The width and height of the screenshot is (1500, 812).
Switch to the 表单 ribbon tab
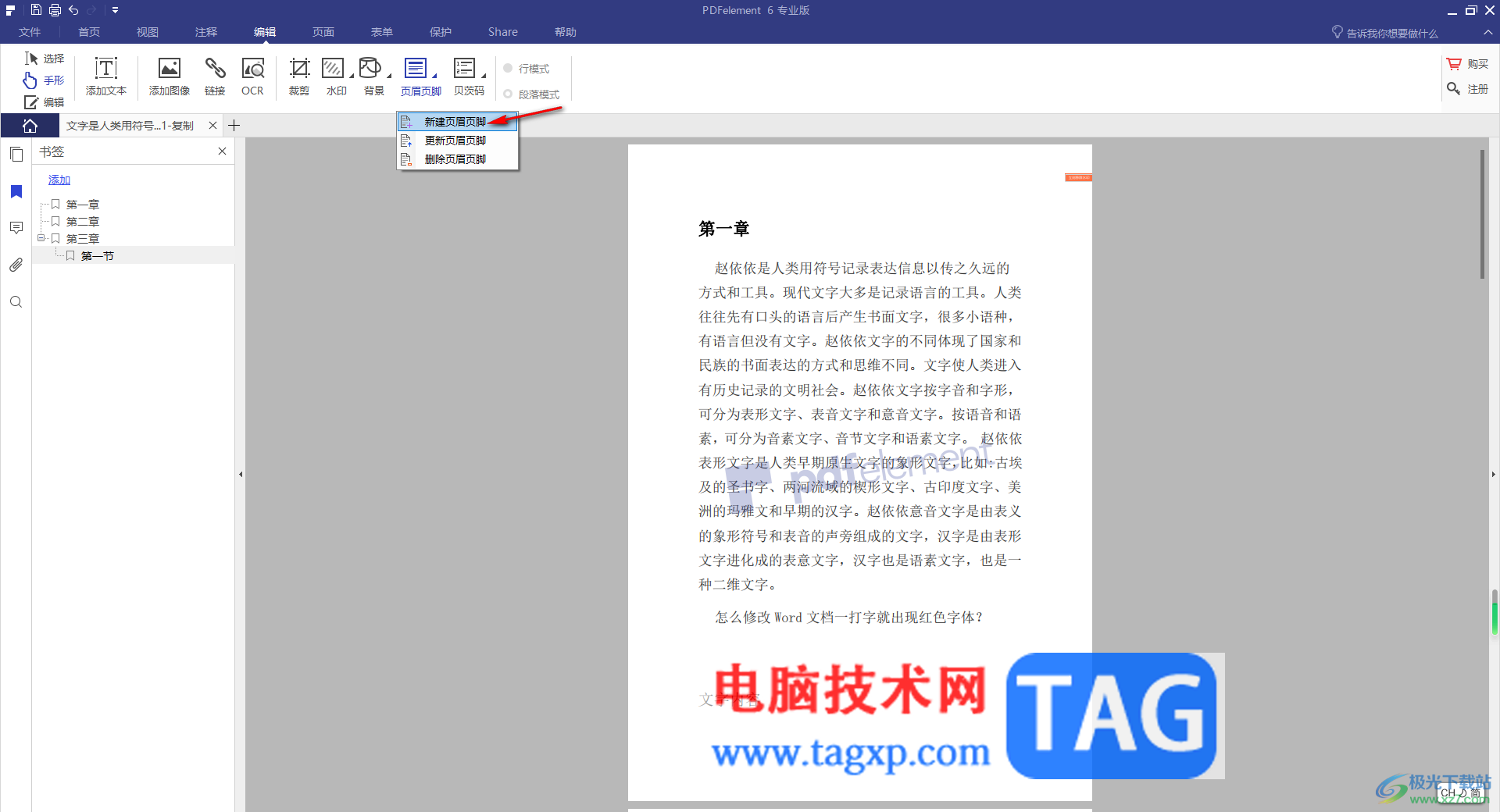click(382, 32)
